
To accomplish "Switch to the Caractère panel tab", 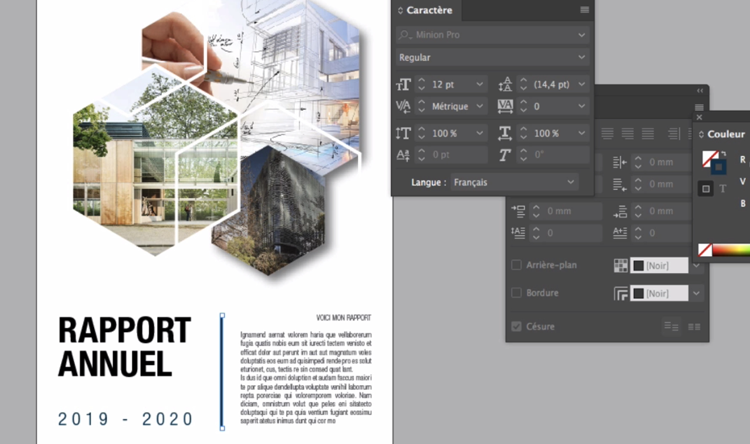I will coord(429,10).
